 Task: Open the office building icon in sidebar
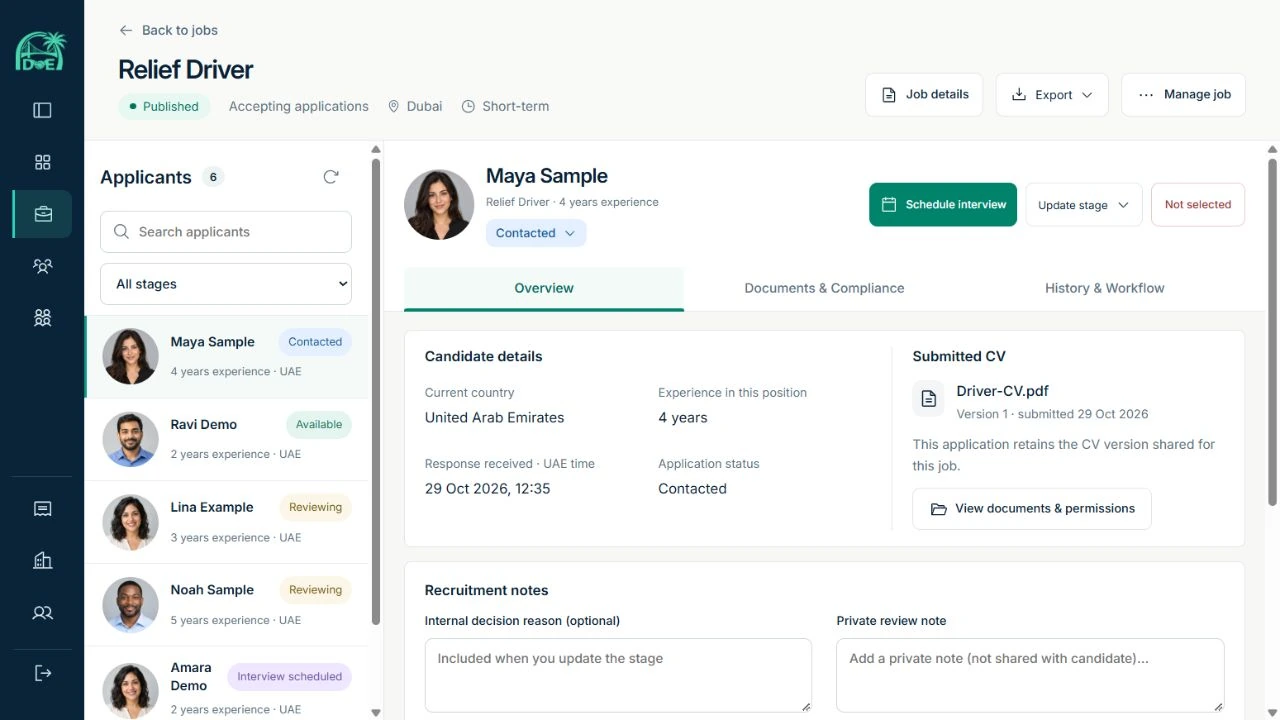coord(42,561)
